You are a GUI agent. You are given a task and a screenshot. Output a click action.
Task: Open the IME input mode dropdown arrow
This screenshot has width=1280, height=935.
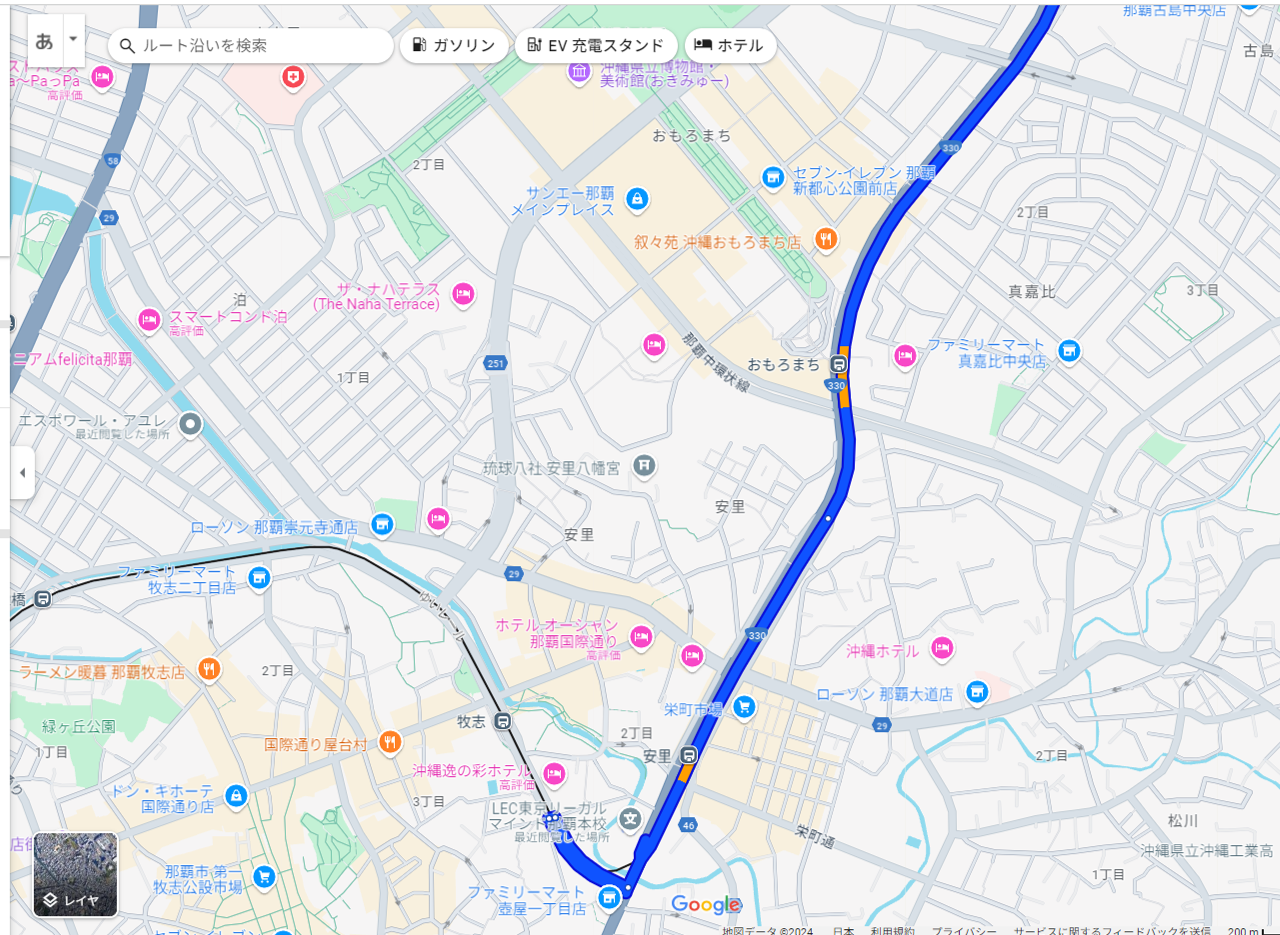click(x=73, y=40)
